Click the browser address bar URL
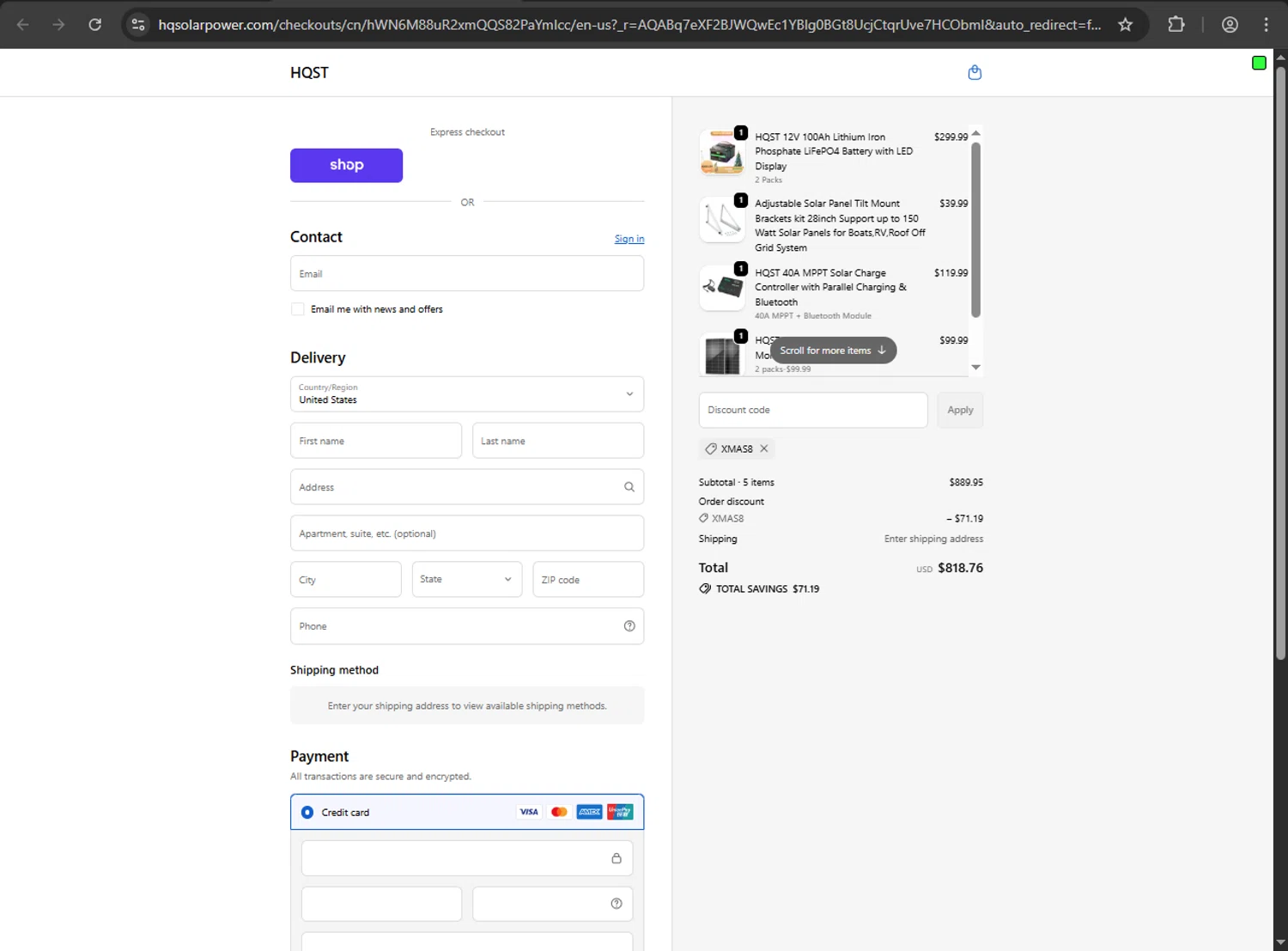1288x951 pixels. pyautogui.click(x=629, y=24)
